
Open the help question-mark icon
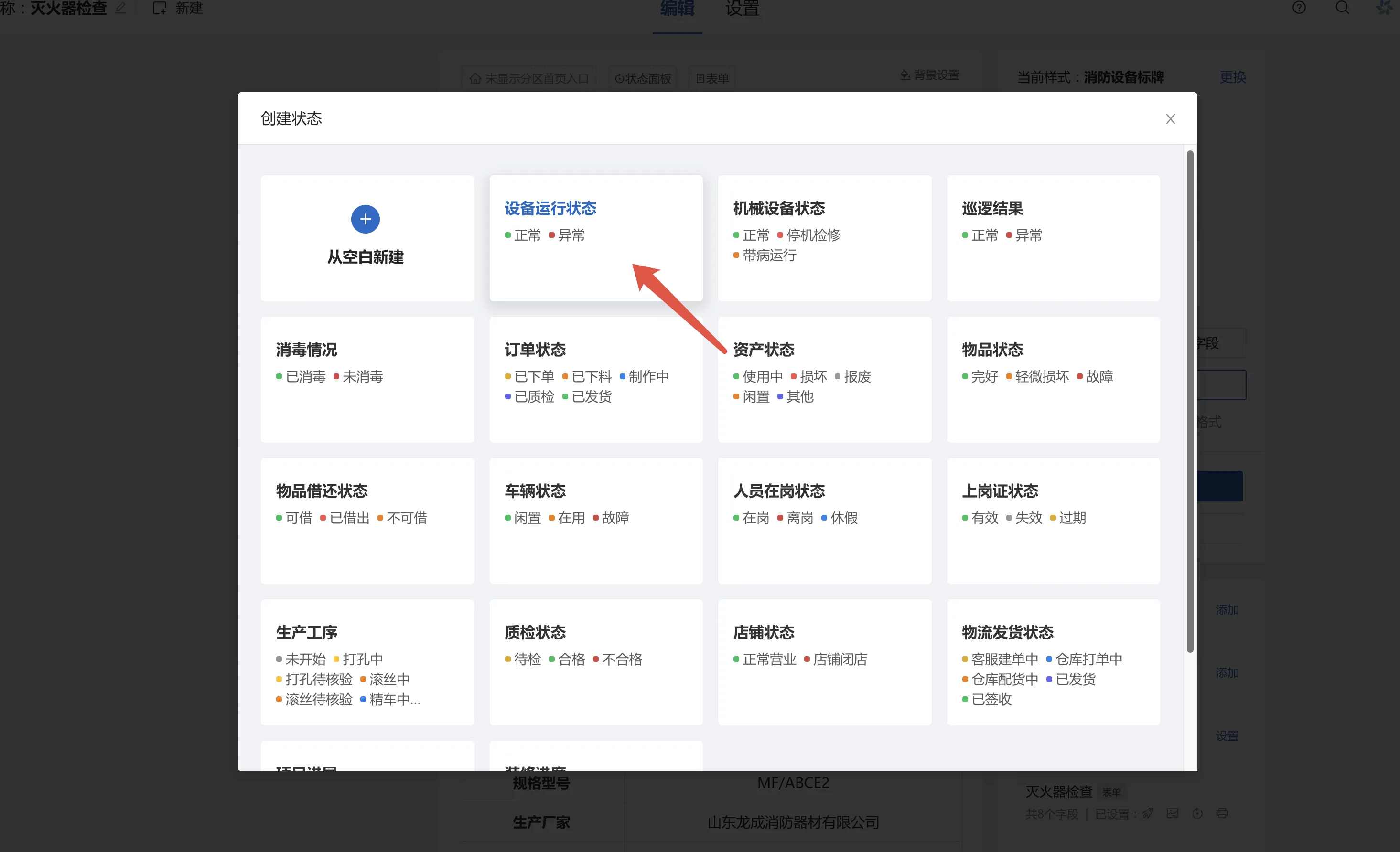(x=1298, y=7)
